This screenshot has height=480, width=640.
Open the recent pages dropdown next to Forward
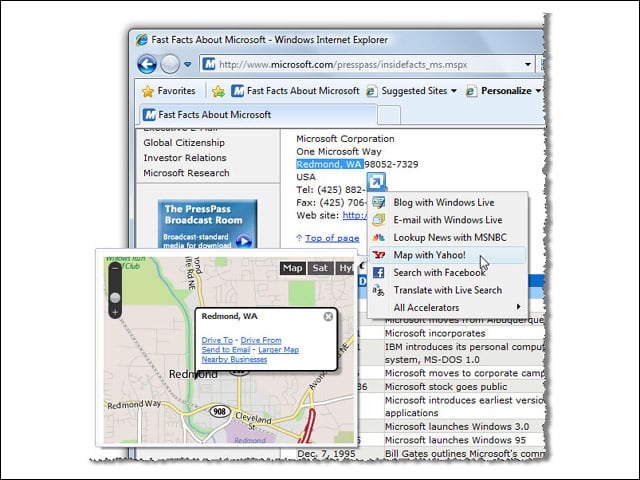[x=187, y=64]
